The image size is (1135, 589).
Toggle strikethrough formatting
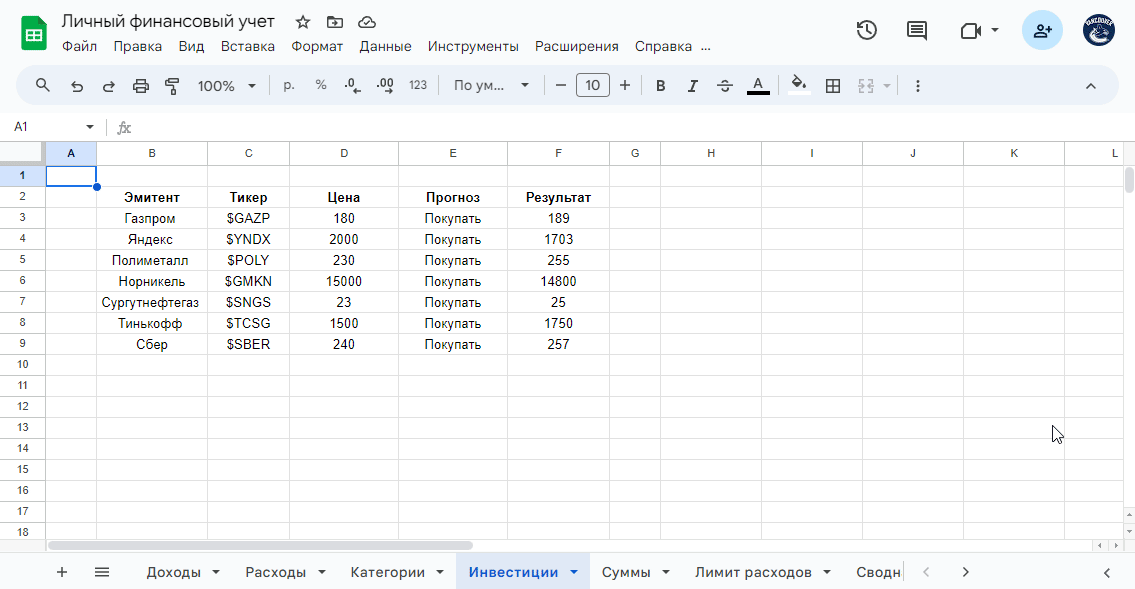pos(725,86)
